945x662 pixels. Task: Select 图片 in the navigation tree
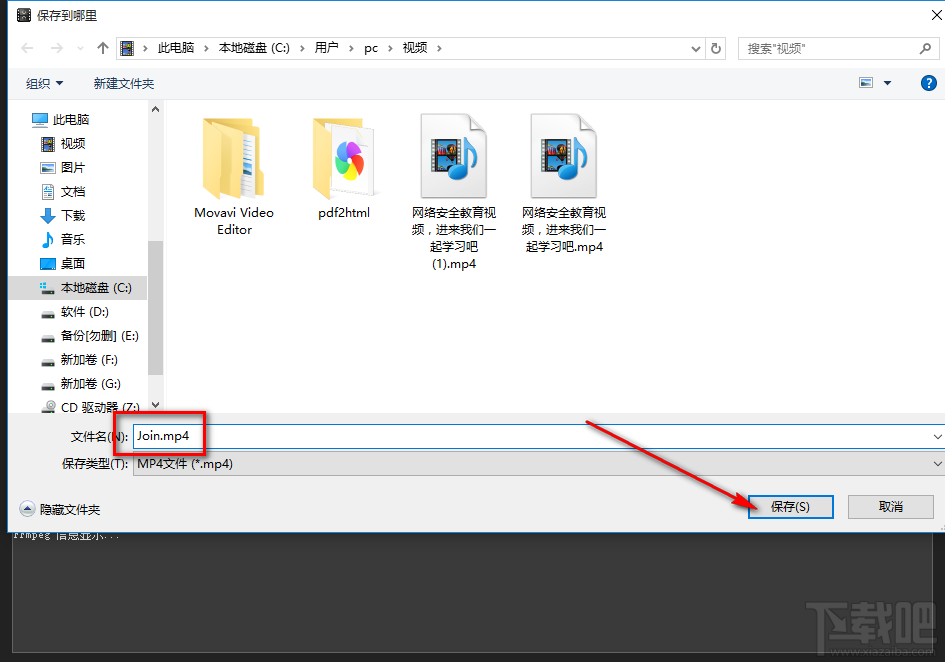tap(63, 168)
